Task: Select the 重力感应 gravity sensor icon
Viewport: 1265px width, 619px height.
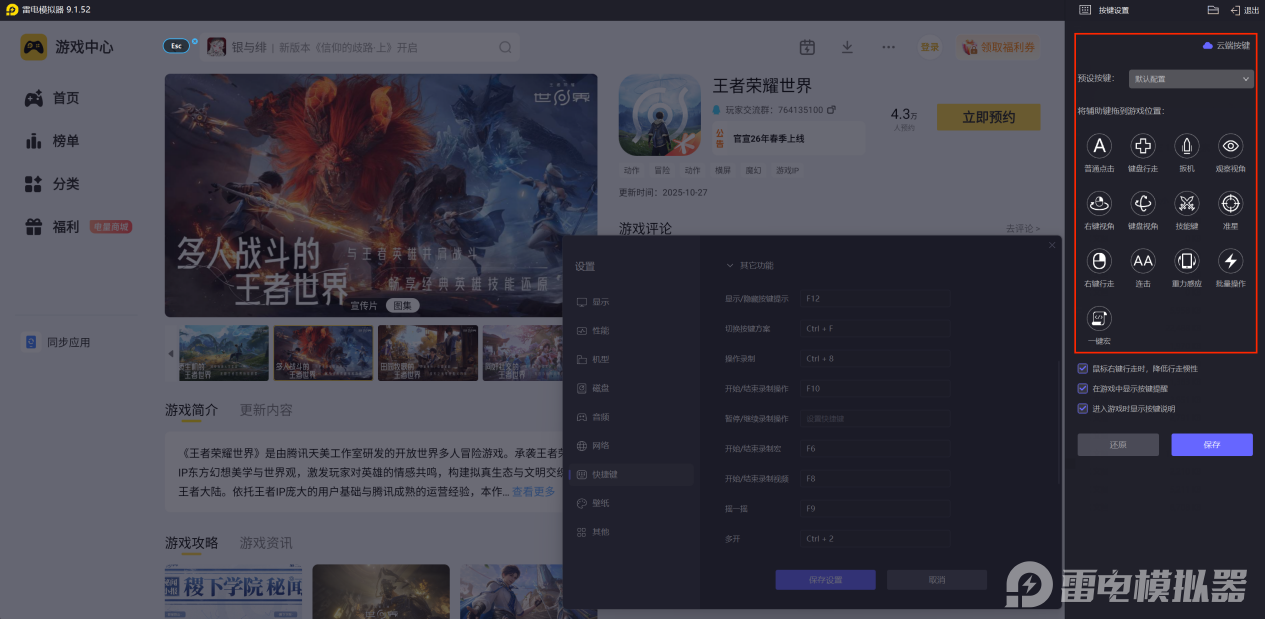Action: tap(1186, 262)
